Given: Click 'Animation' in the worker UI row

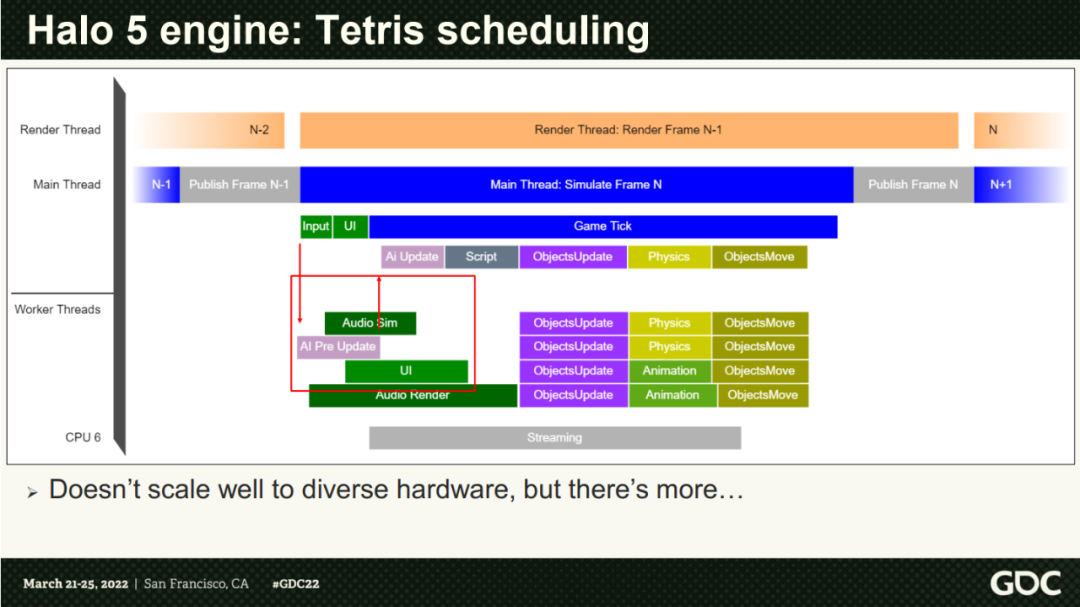Looking at the screenshot, I should point(669,371).
